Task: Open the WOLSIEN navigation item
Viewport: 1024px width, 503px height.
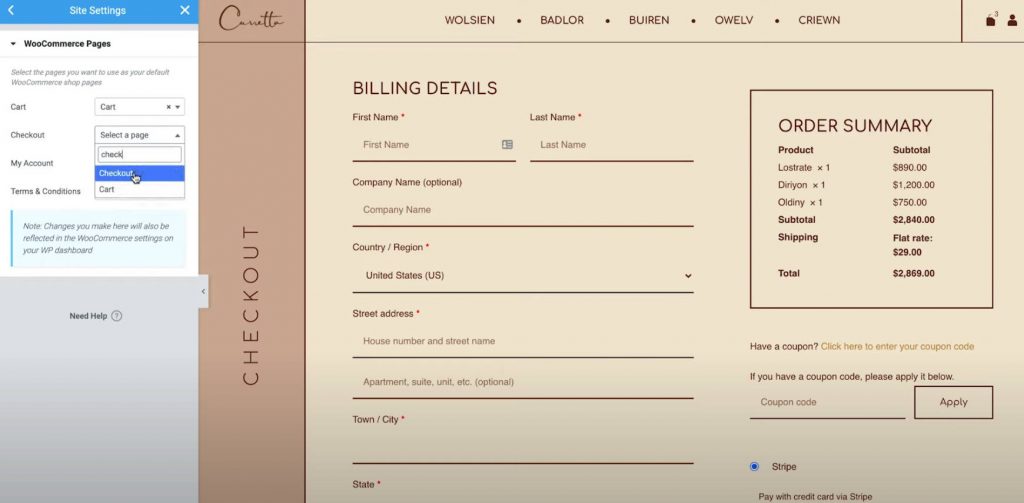Action: point(469,20)
